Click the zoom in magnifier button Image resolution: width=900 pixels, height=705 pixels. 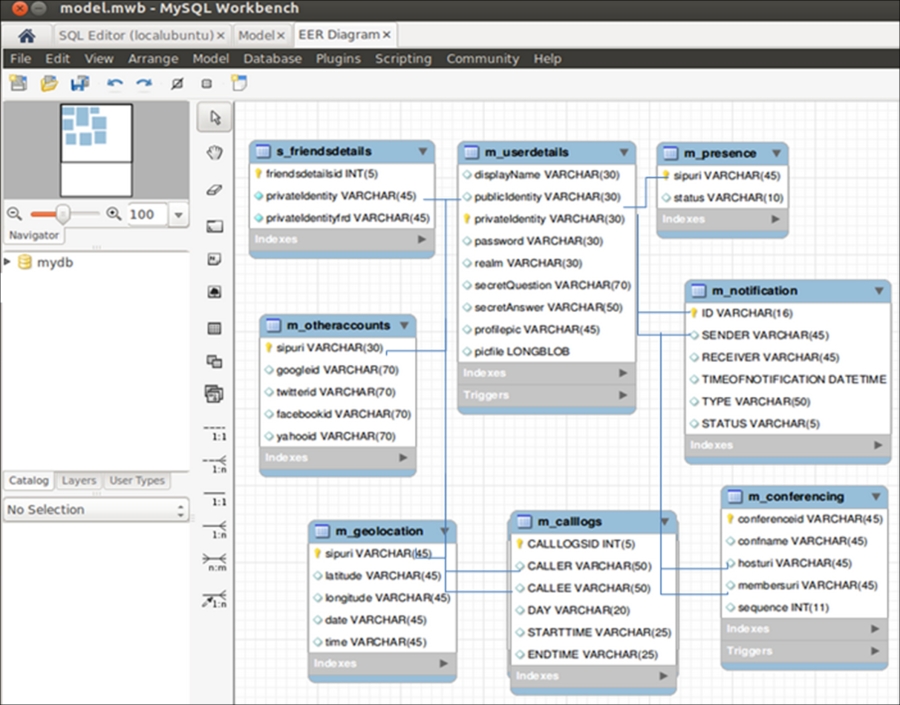114,214
